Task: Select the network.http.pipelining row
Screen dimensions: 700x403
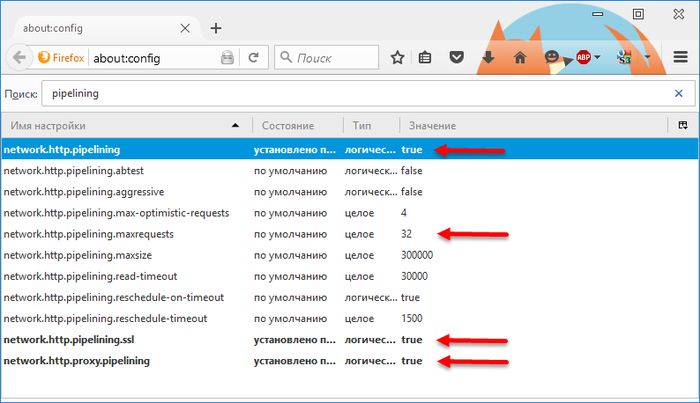Action: (x=350, y=150)
